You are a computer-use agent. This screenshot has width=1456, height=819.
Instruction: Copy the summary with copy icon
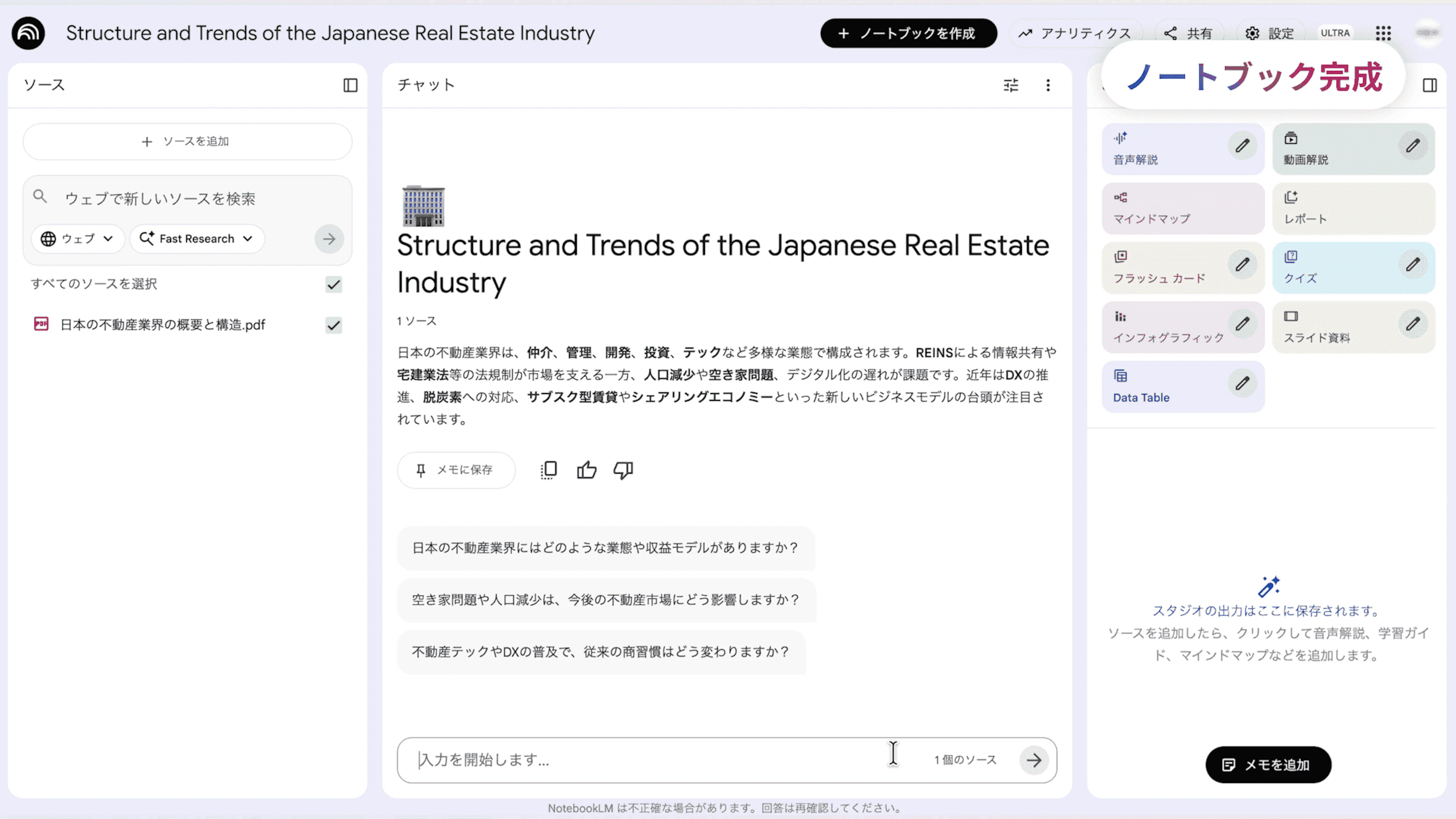pos(549,470)
